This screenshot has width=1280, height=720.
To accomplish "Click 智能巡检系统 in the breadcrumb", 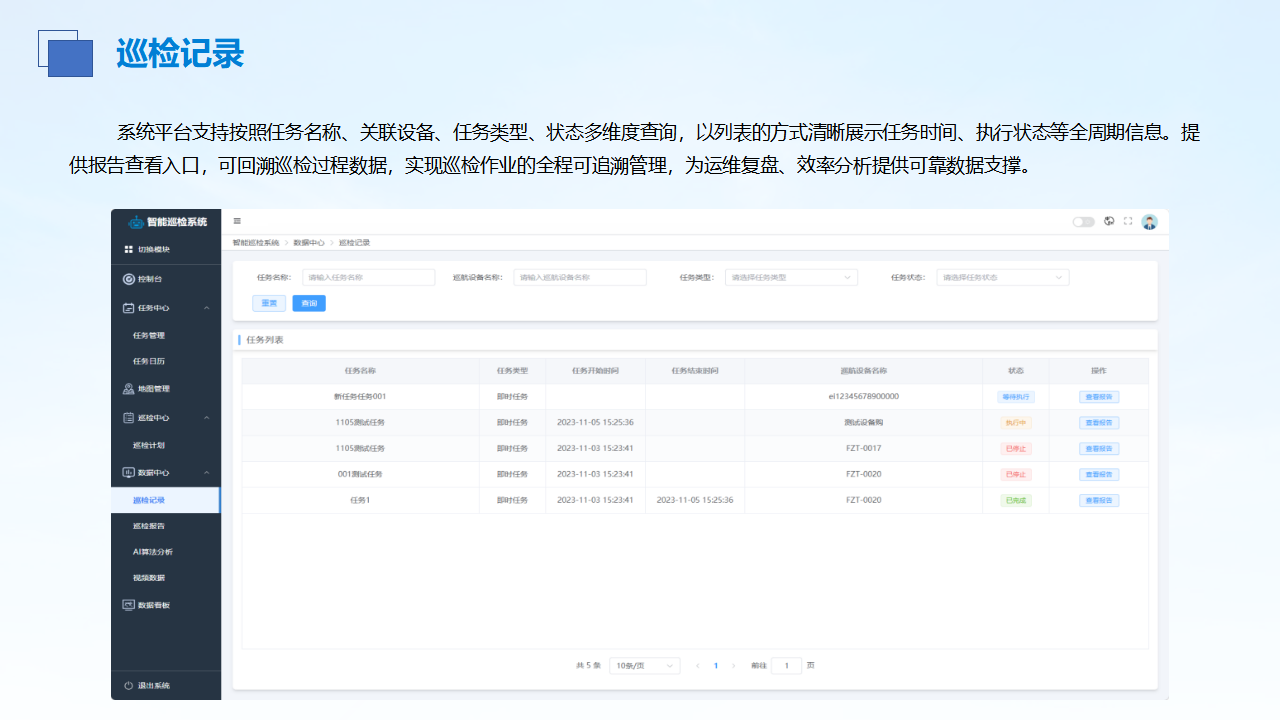I will click(x=255, y=243).
